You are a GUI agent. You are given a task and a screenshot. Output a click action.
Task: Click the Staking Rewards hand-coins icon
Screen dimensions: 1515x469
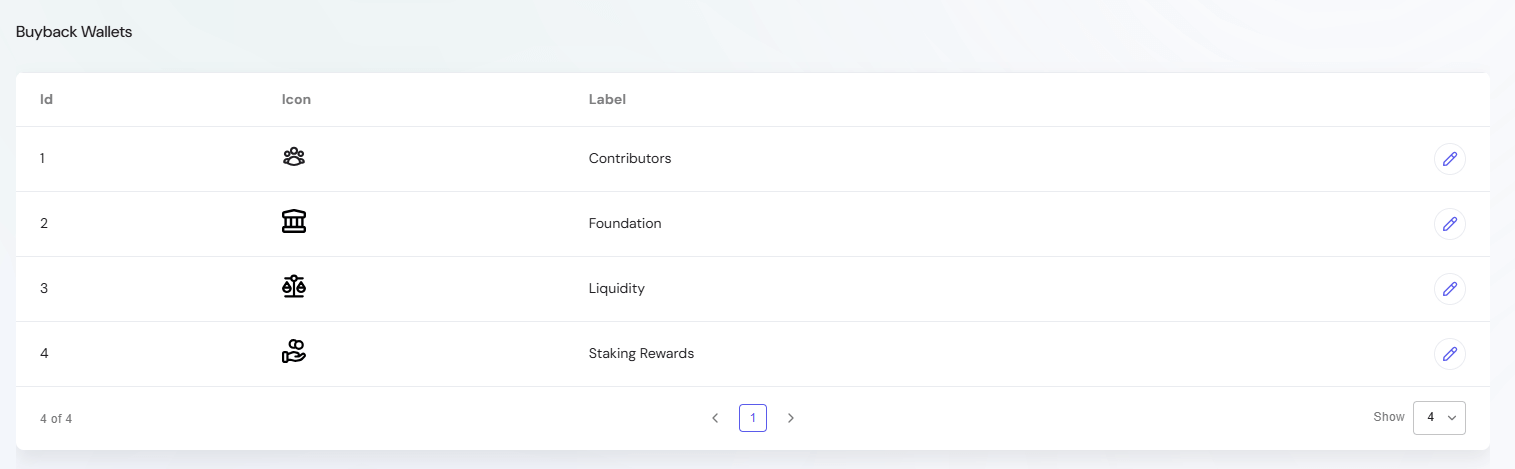tap(294, 352)
